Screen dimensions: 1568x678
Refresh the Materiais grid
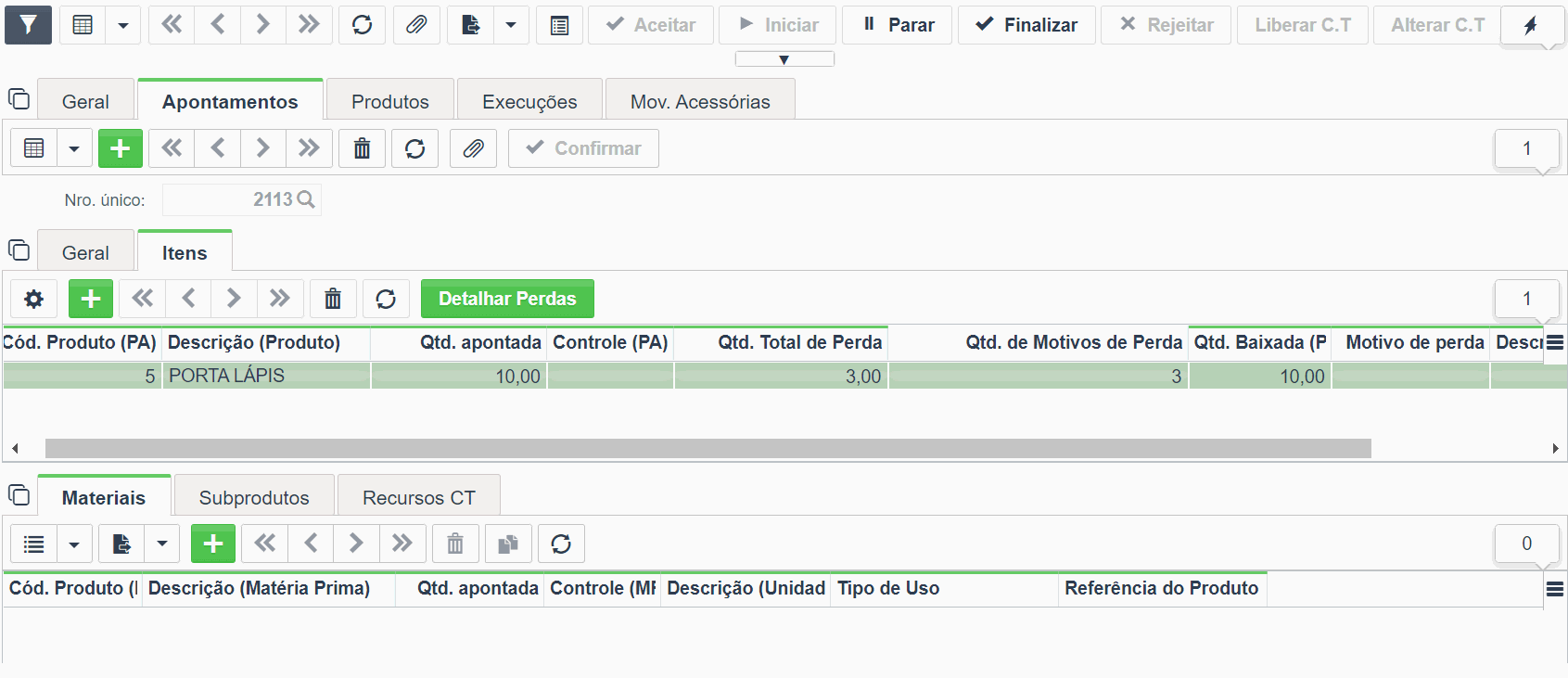(561, 544)
